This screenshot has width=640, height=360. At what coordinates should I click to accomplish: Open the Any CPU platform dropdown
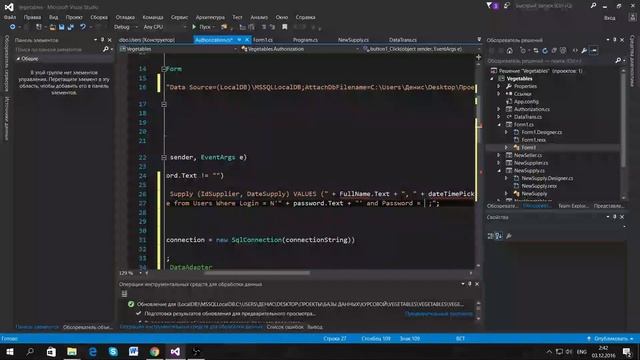[x=164, y=27]
